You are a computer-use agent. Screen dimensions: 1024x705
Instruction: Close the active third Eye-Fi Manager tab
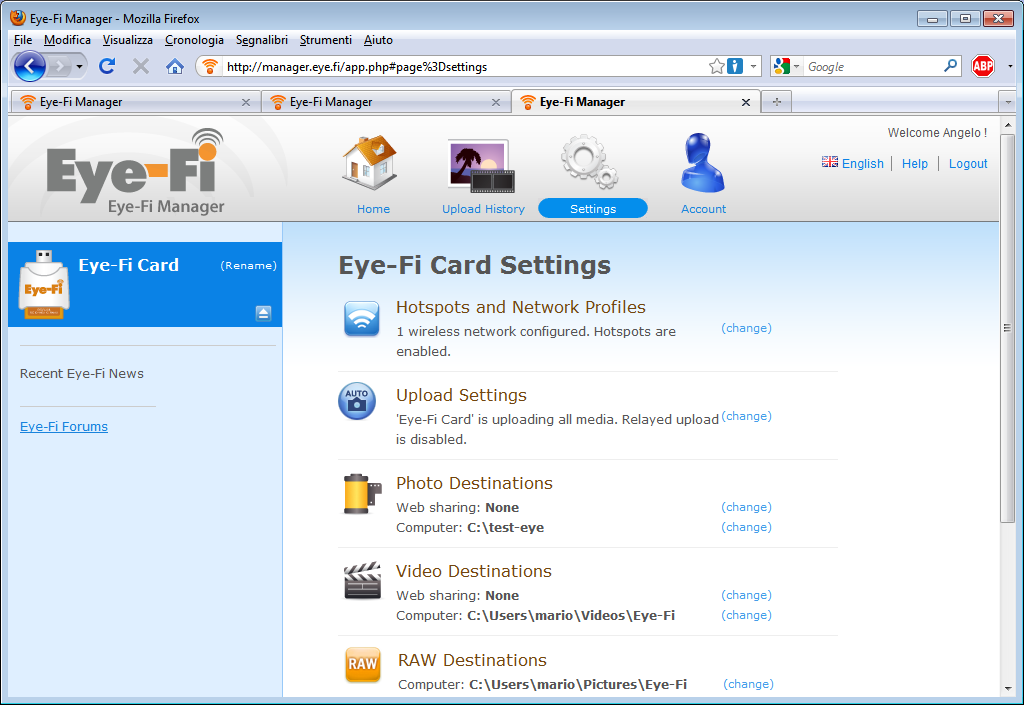click(x=746, y=102)
